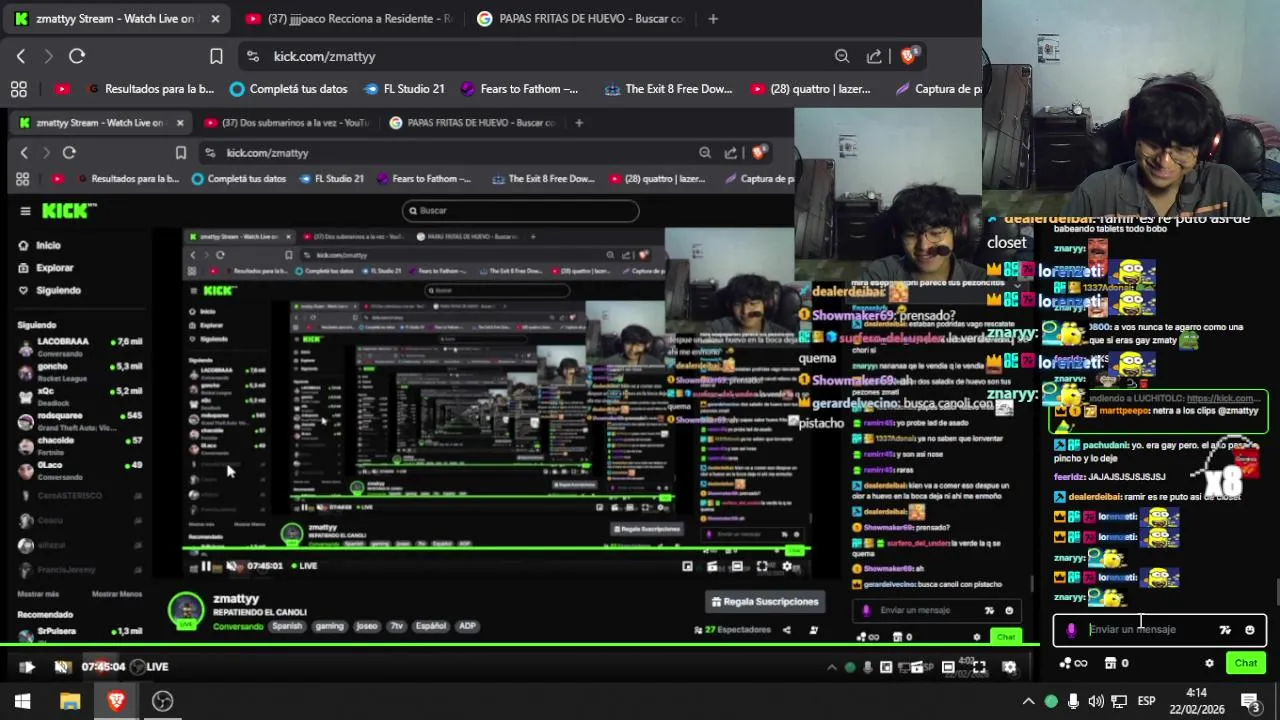This screenshot has height=720, width=1280.
Task: Toggle mute on outer player at 07:45:04
Action: point(62,667)
